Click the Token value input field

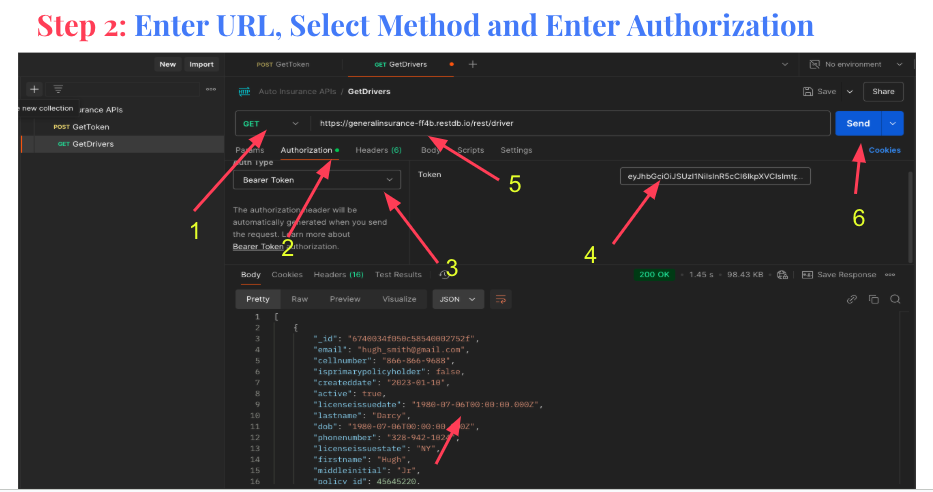click(715, 177)
